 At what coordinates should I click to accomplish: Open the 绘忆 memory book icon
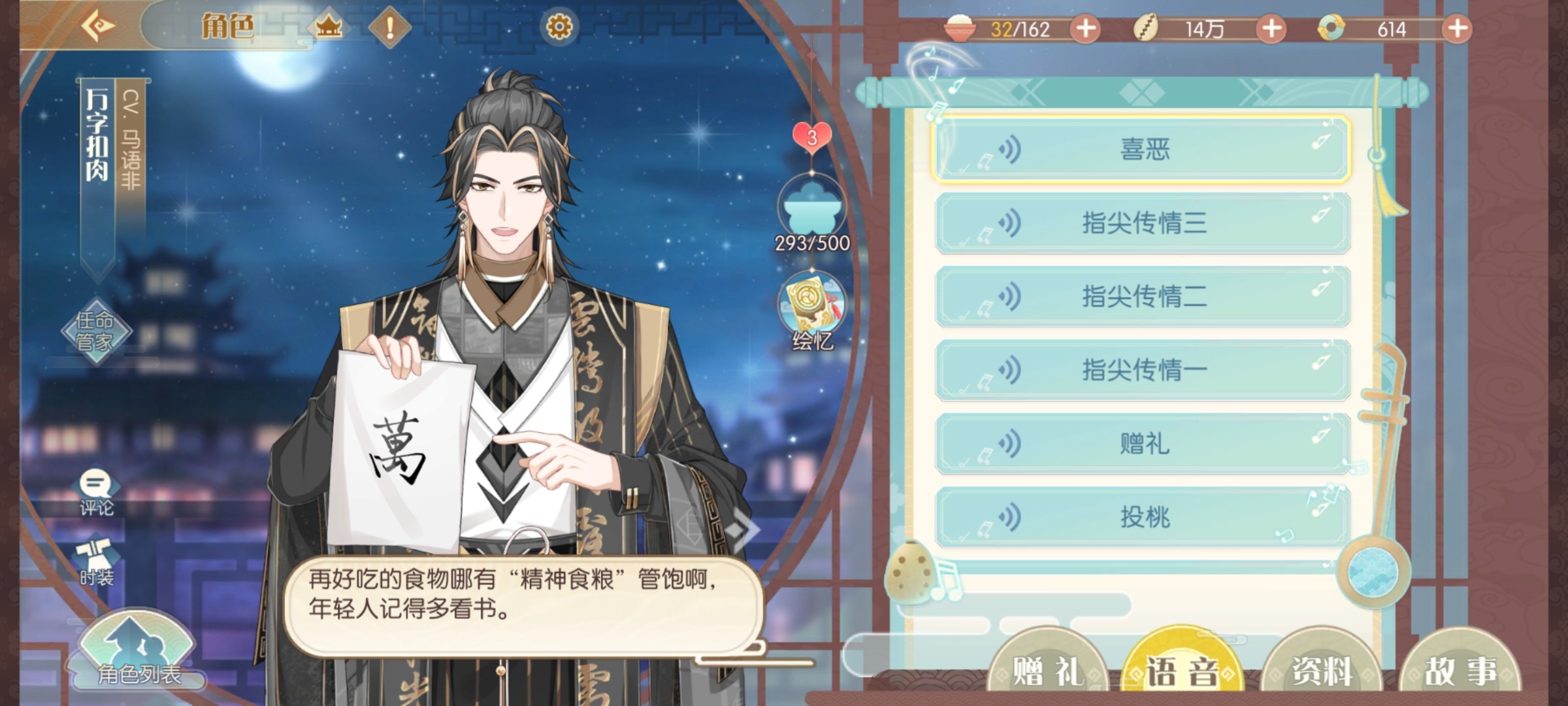tap(811, 311)
